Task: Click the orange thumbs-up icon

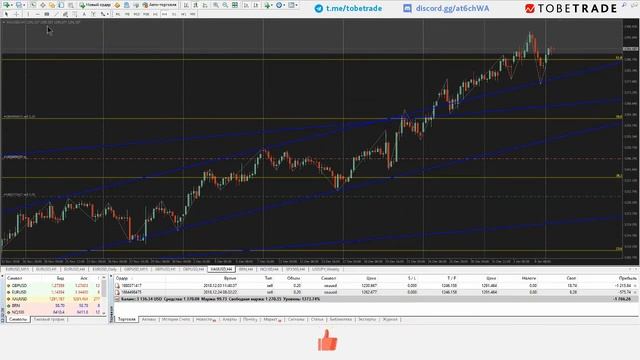Action: pos(327,340)
